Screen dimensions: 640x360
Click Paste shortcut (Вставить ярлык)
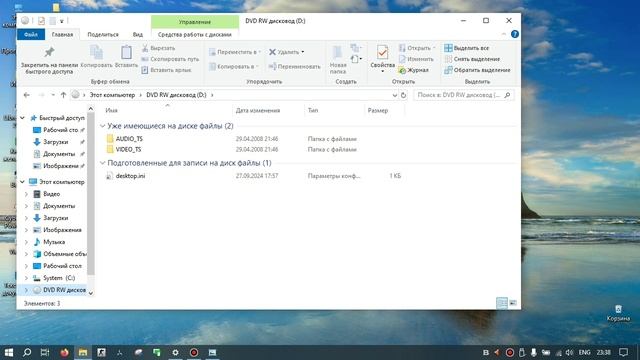(166, 70)
